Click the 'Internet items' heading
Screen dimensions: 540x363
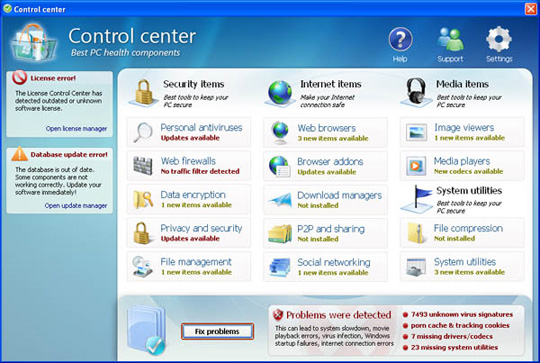coord(331,84)
